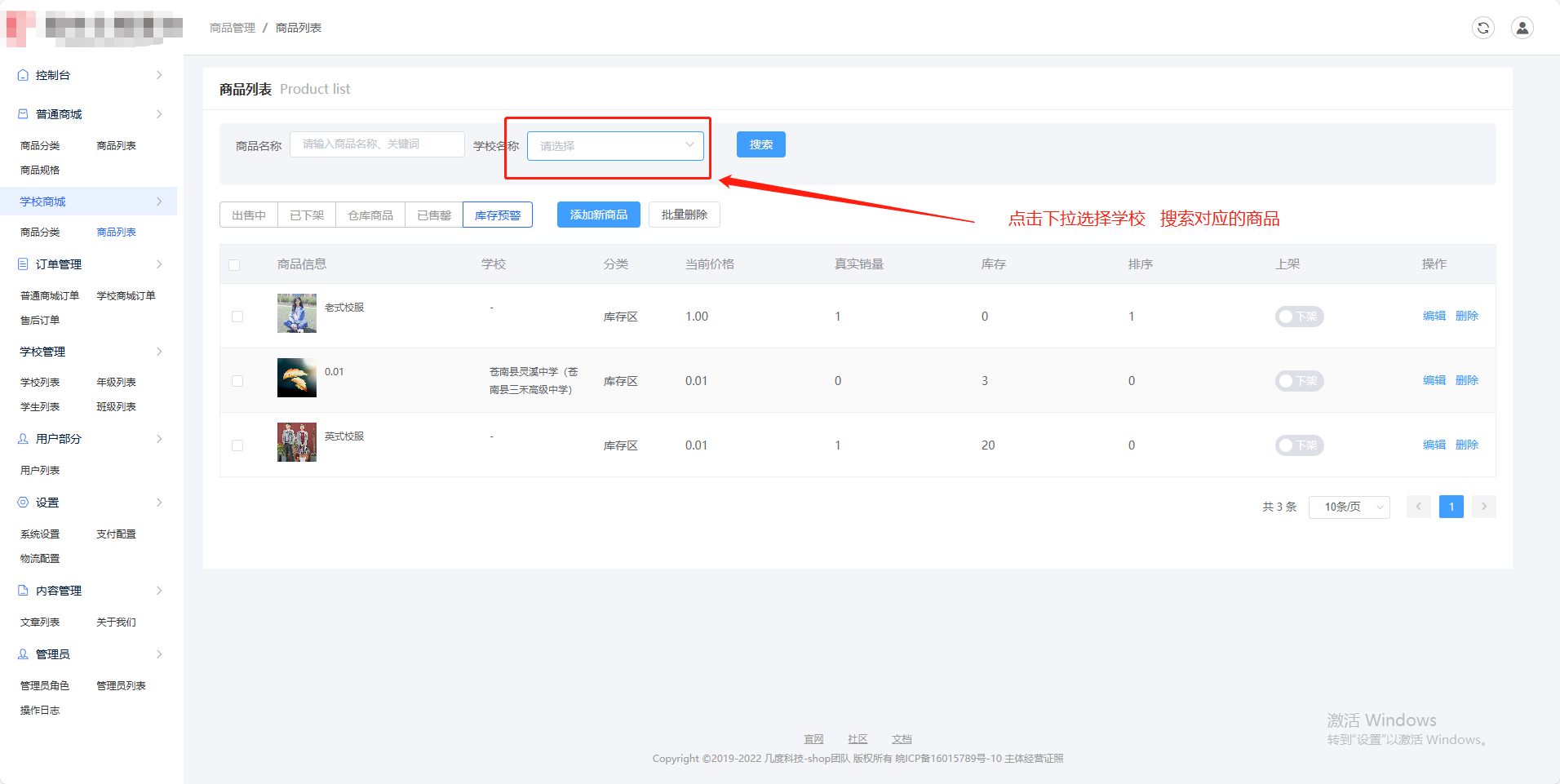
Task: Check the checkbox for 英式校服 row
Action: 237,445
